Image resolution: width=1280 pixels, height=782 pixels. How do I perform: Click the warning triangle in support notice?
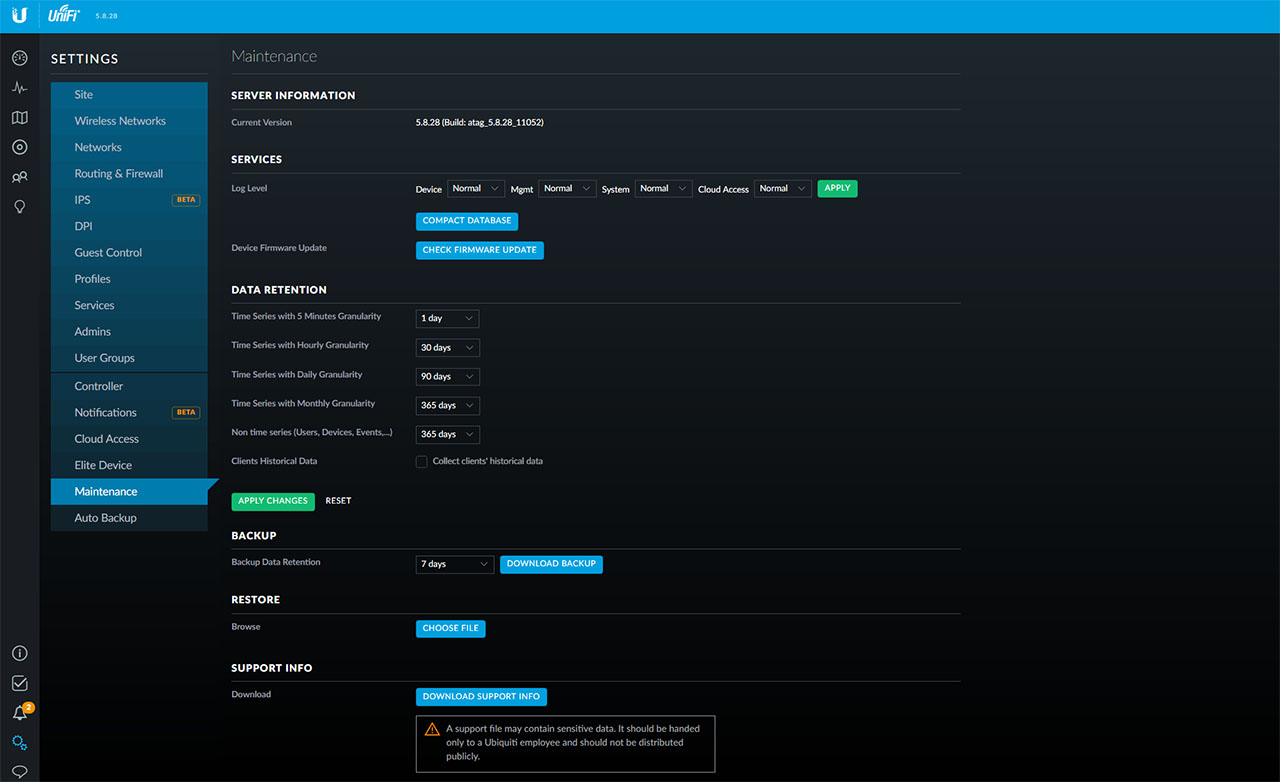[432, 729]
